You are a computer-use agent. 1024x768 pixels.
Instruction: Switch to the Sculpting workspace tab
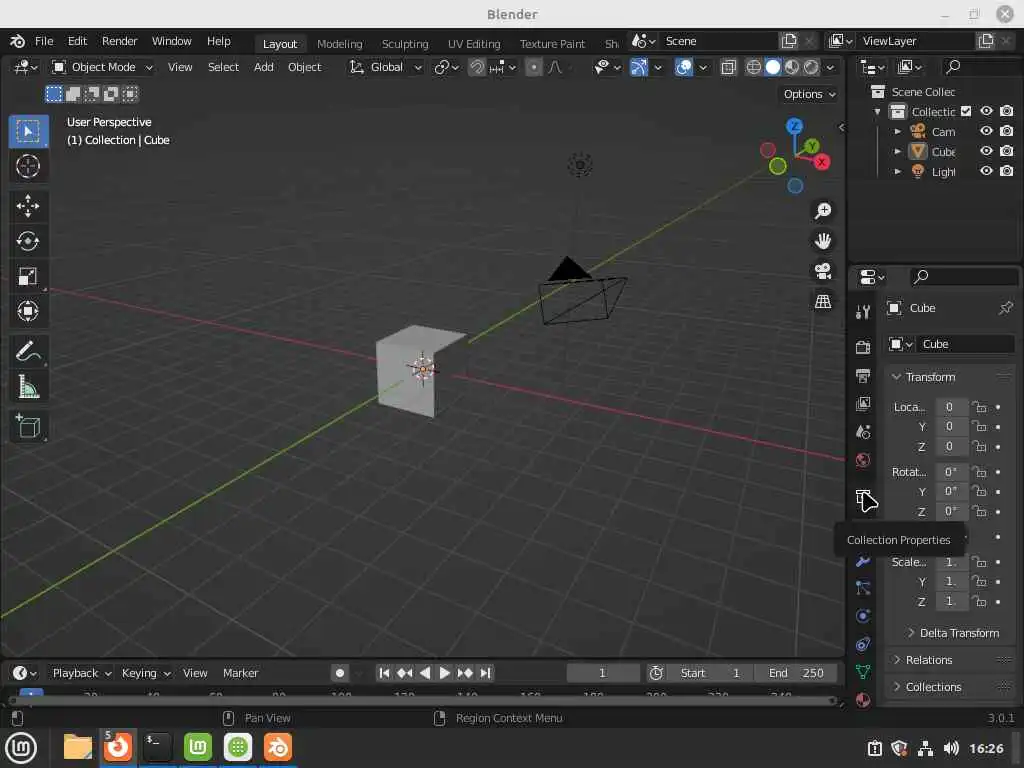(x=405, y=44)
